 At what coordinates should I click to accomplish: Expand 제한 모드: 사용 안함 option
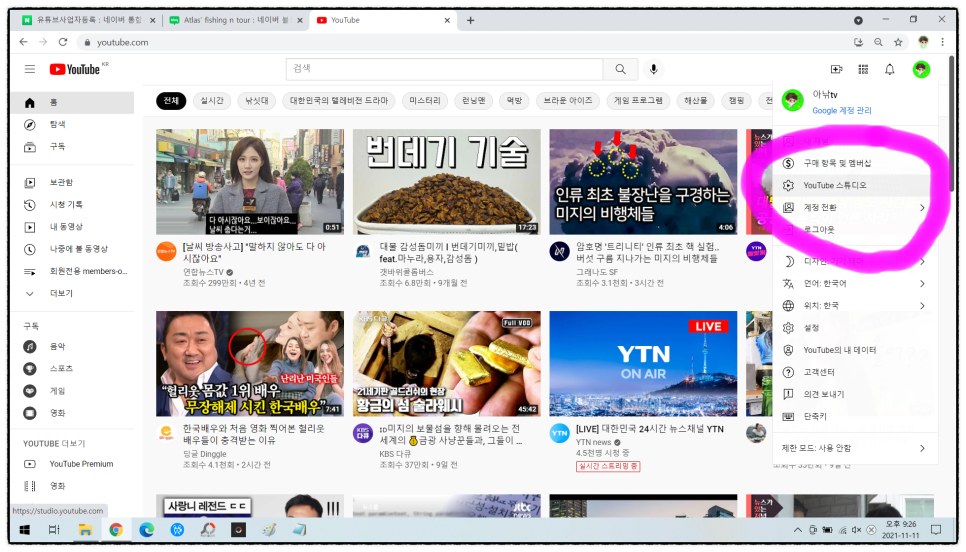coord(856,448)
